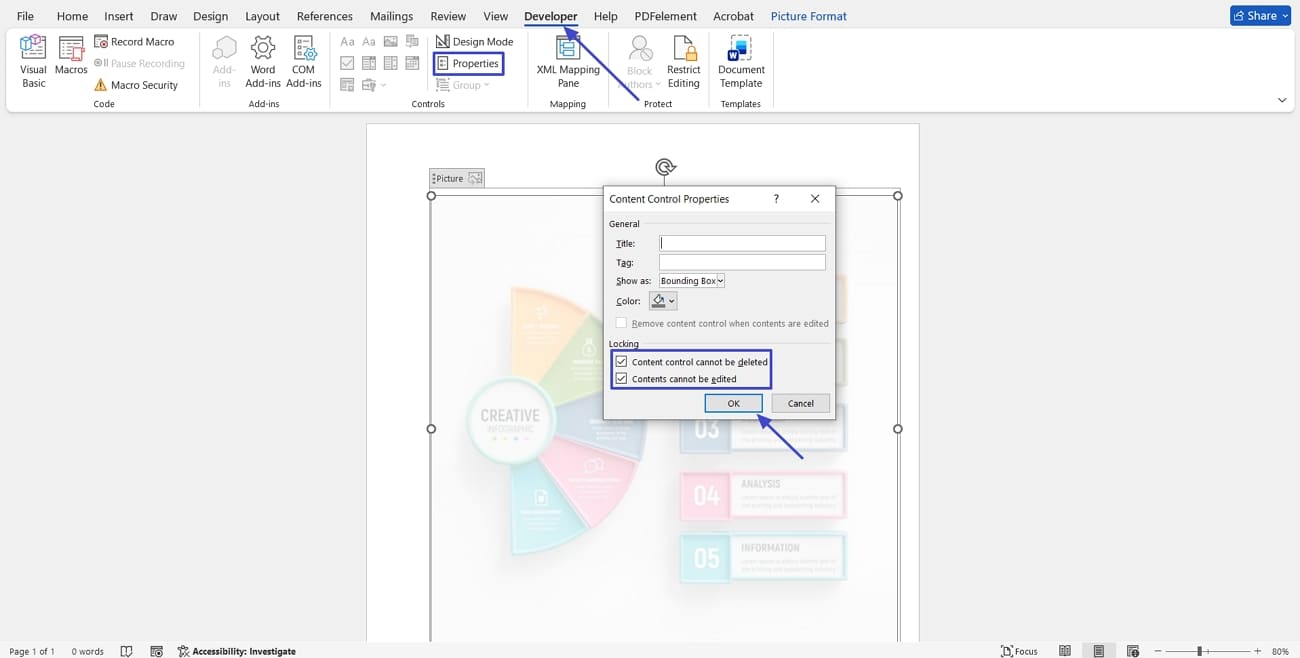The width and height of the screenshot is (1300, 658).
Task: Insert Drop-Down List content control
Action: (x=391, y=63)
